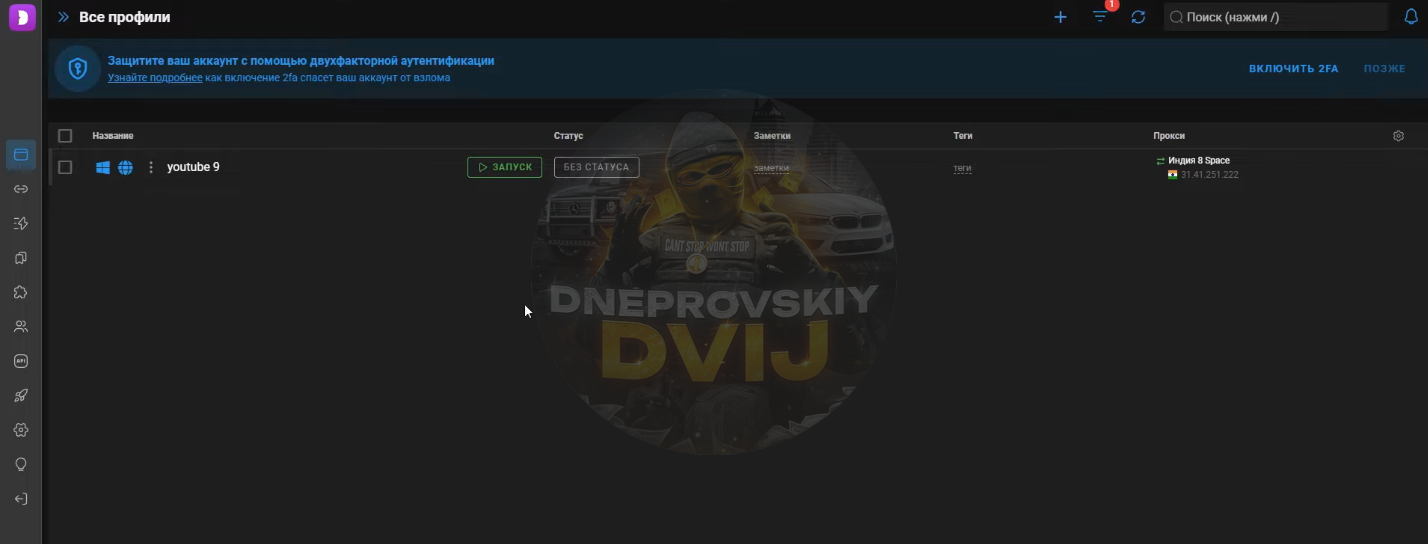Click the "заметки" notes cell of youtube 9
Screen dimensions: 1428x544
pos(771,168)
